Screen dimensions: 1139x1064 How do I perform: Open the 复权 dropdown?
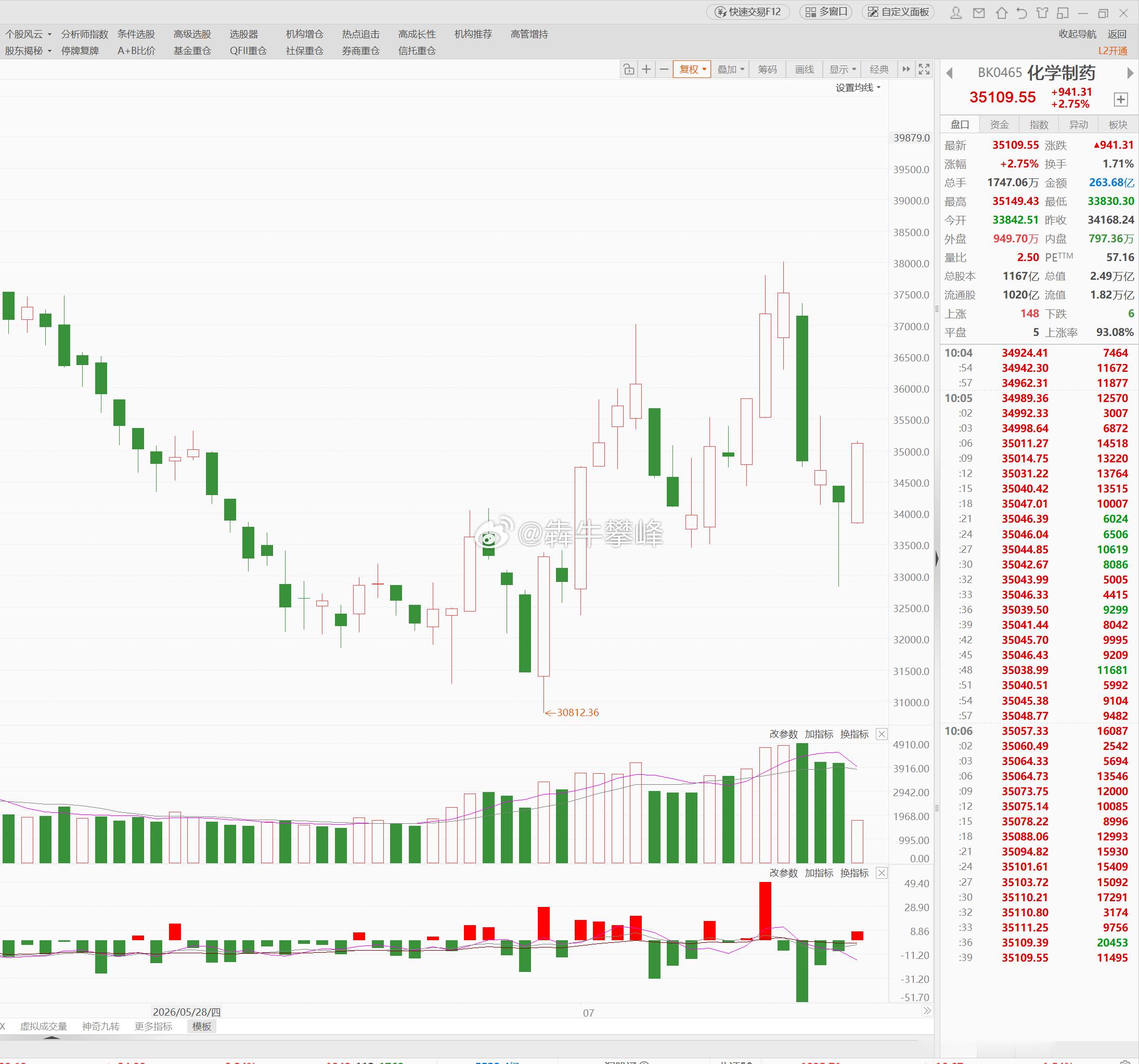[692, 69]
